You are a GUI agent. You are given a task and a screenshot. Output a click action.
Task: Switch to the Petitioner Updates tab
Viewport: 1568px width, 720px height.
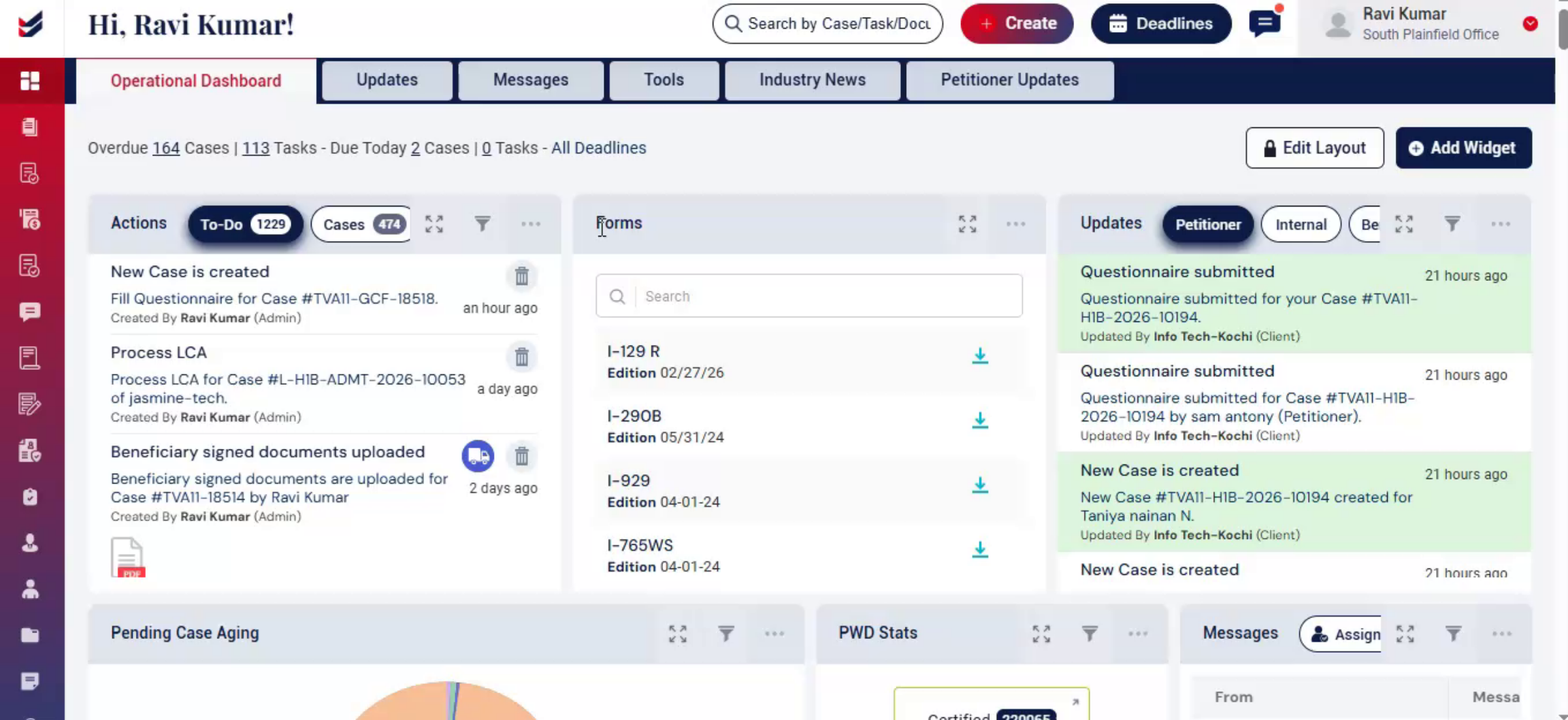pyautogui.click(x=1009, y=80)
